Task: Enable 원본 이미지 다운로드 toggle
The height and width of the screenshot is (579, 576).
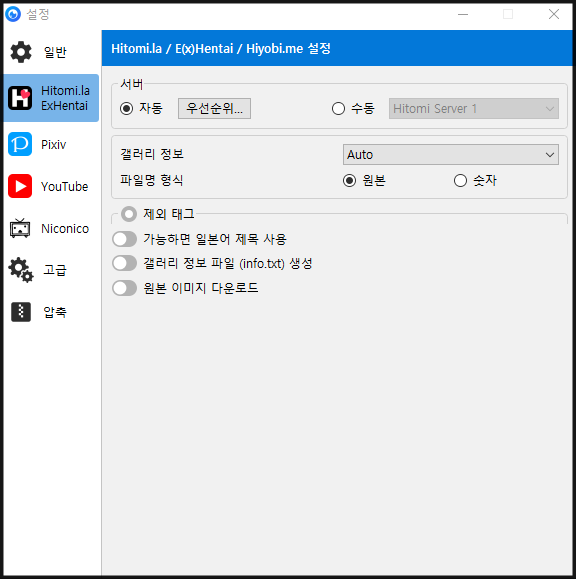Action: (124, 288)
